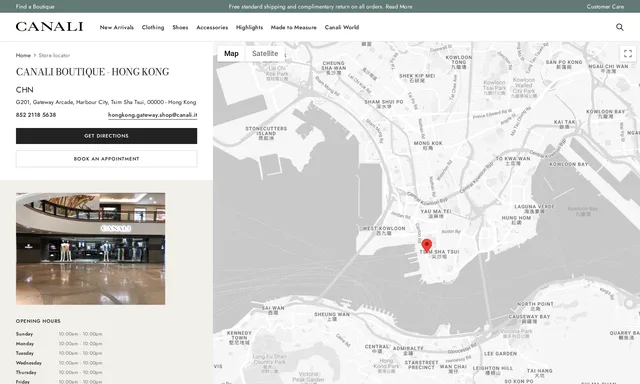Open Made to Measure menu

click(293, 27)
